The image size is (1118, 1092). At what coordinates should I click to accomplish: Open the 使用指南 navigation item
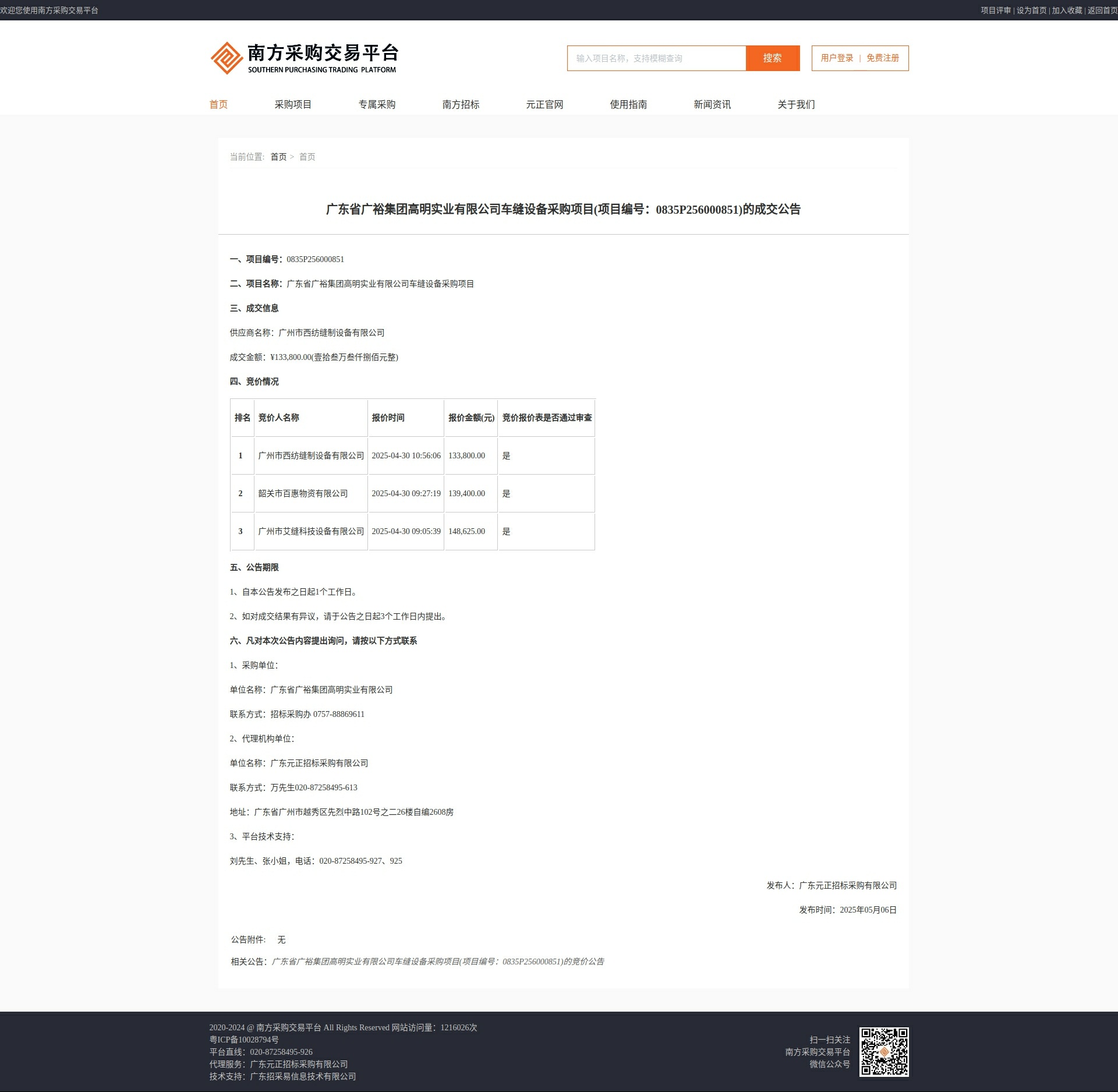pyautogui.click(x=628, y=105)
